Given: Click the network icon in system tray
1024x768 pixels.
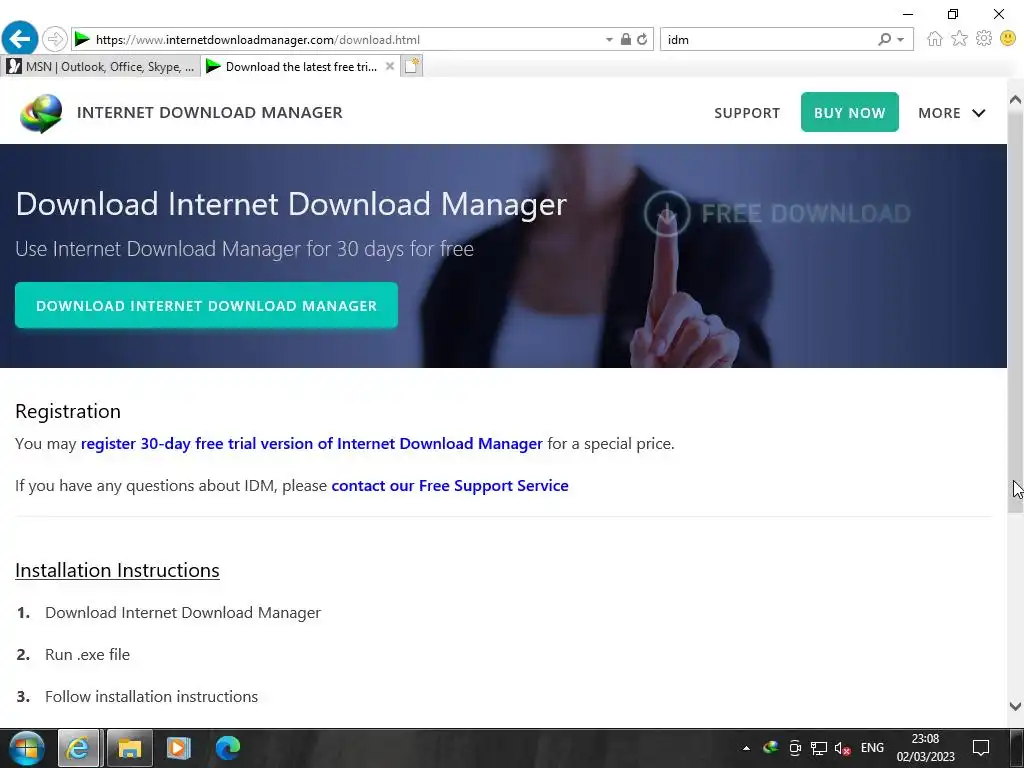Looking at the screenshot, I should coord(818,748).
